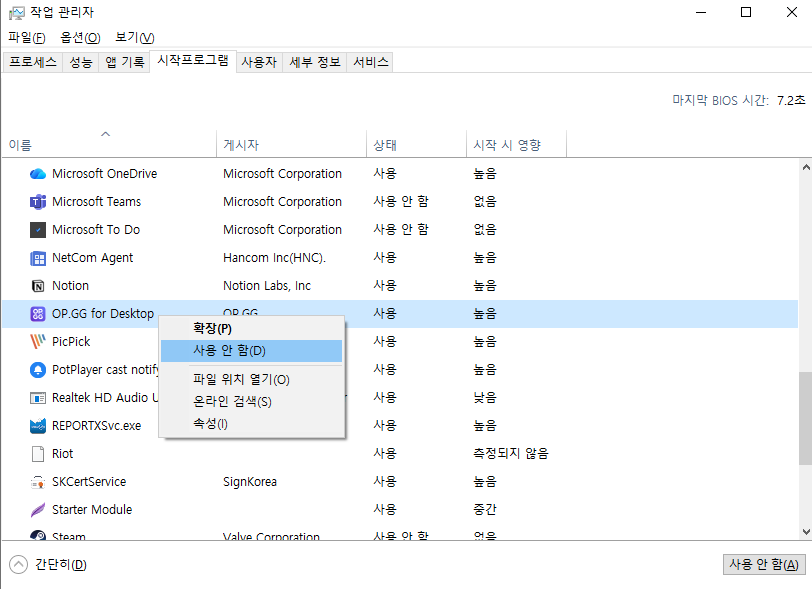
Task: Click the Microsoft OneDrive cloud icon
Action: coord(38,174)
